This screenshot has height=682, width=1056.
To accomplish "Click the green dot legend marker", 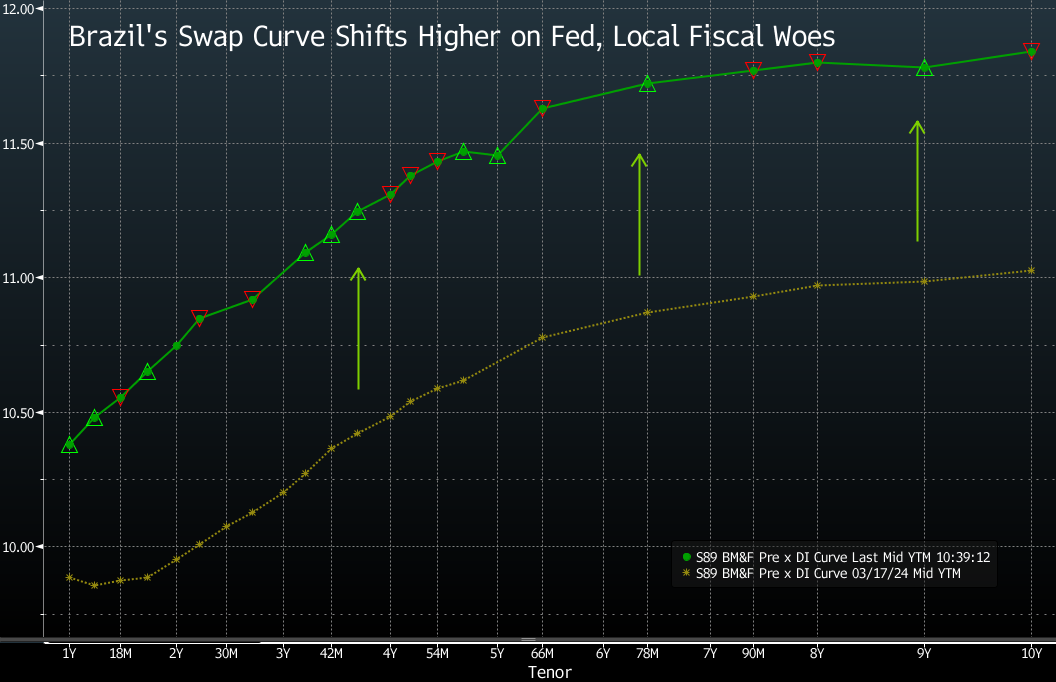I will (687, 557).
